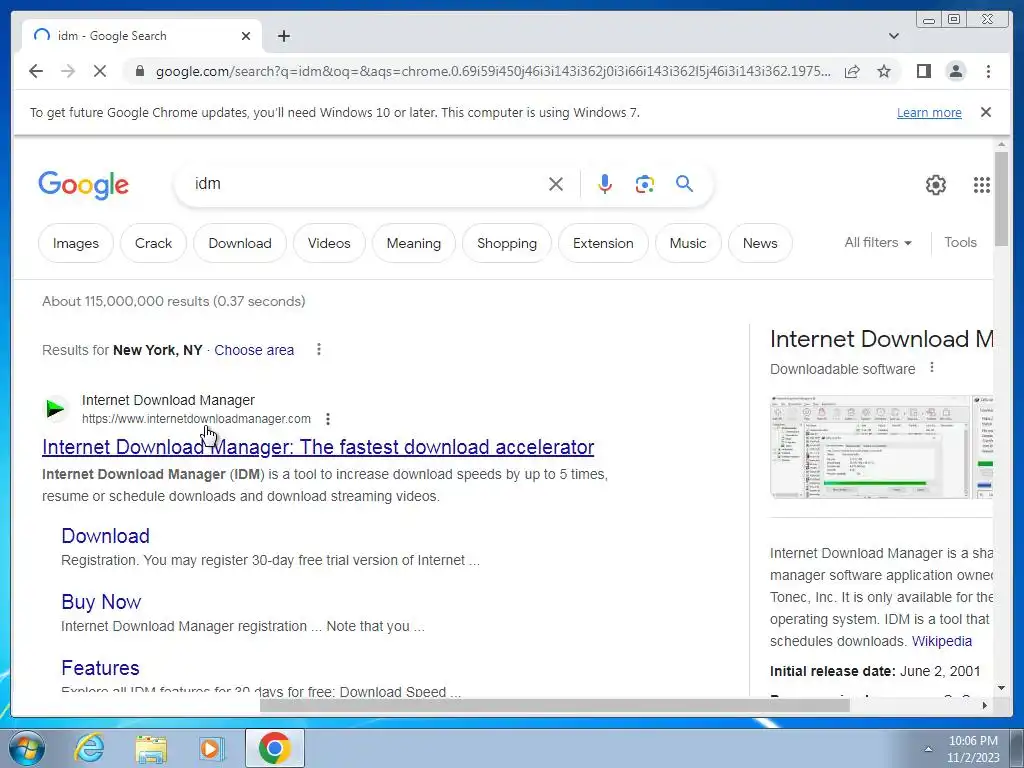This screenshot has height=768, width=1024.
Task: Open the Google apps grid
Action: [982, 185]
